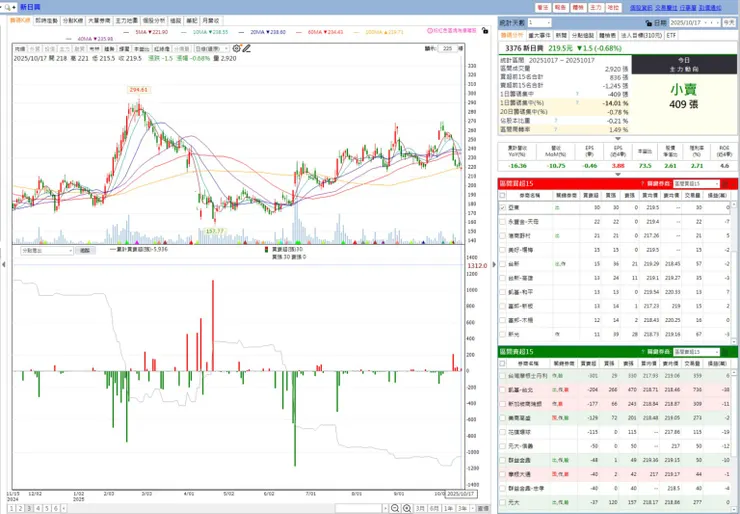Screen dimensions: 740x514
Task: Check the 凱基-和平 row checkbox
Action: [x=503, y=292]
